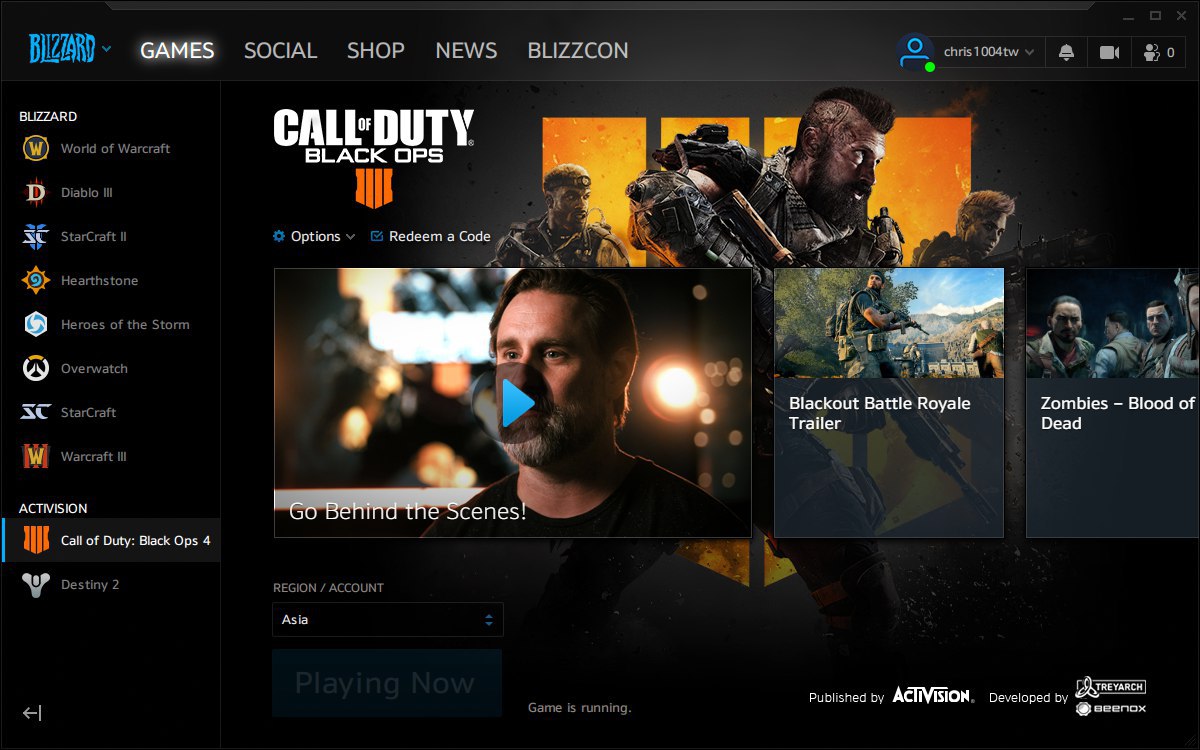Expand the chris1004tw account dropdown
The height and width of the screenshot is (750, 1200).
tap(989, 52)
